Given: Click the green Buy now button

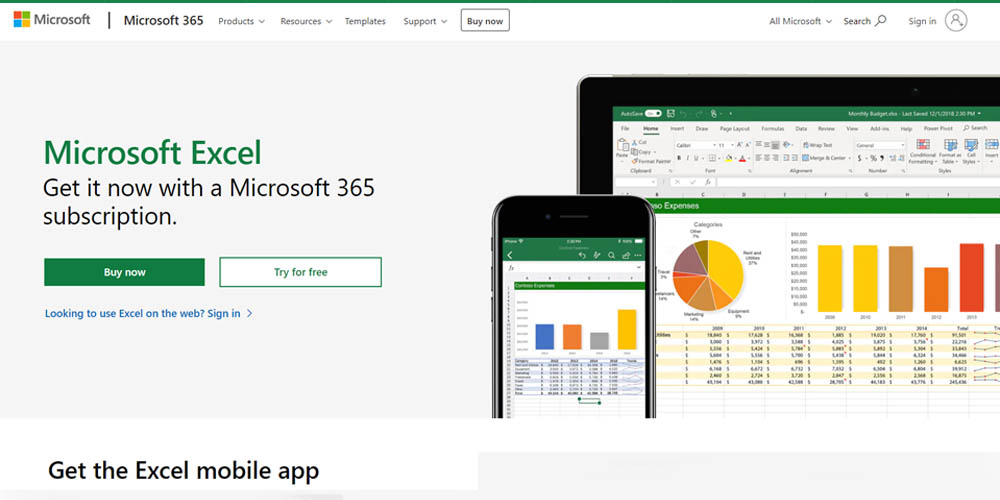Looking at the screenshot, I should [124, 272].
